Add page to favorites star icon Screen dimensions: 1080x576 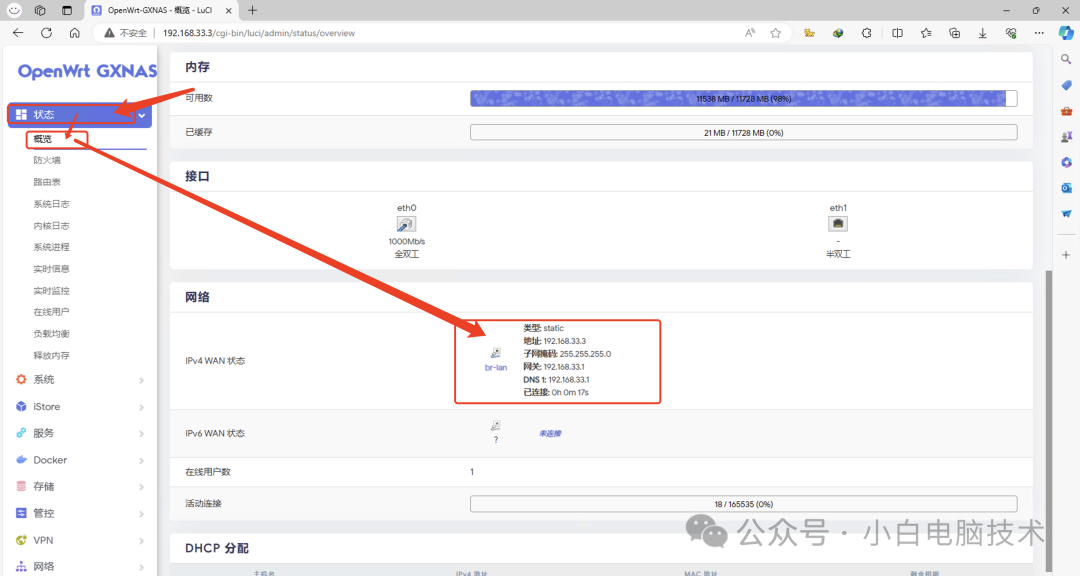coord(776,32)
